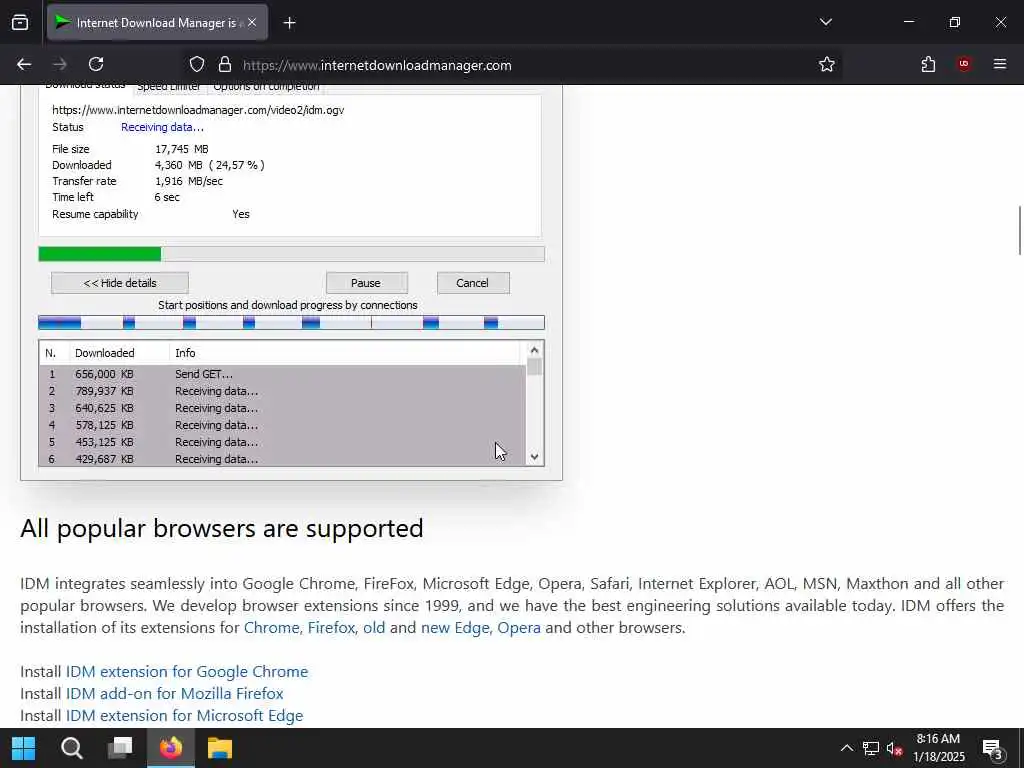Bookmark this page with the star icon
This screenshot has width=1024, height=768.
[x=827, y=64]
